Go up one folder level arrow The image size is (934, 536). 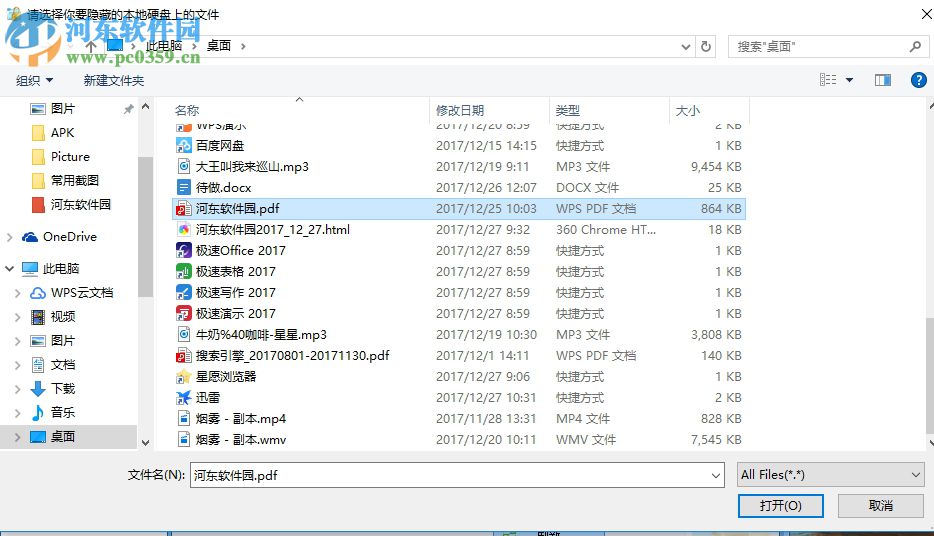[91, 46]
